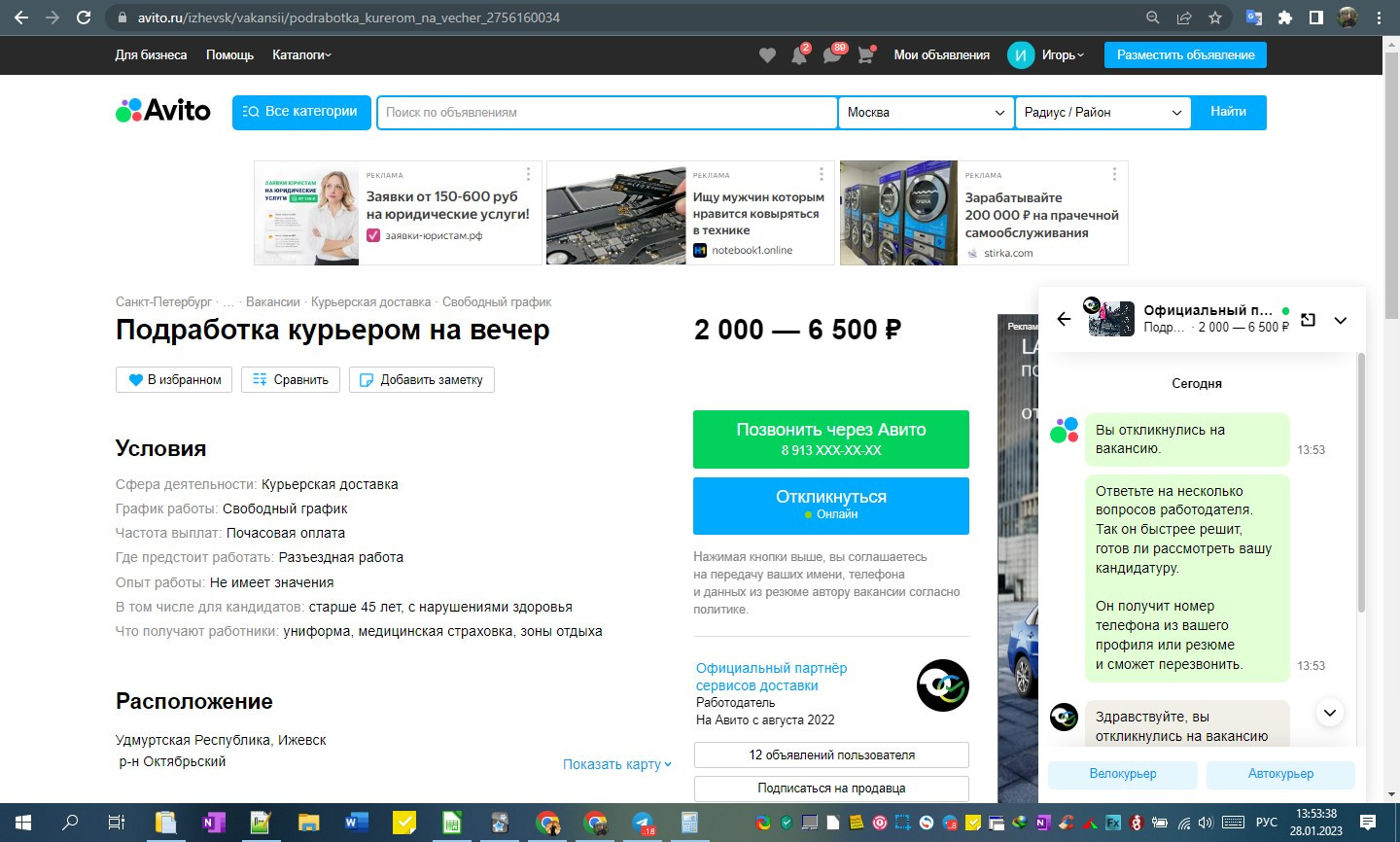Open Avito notifications bell

[x=799, y=54]
